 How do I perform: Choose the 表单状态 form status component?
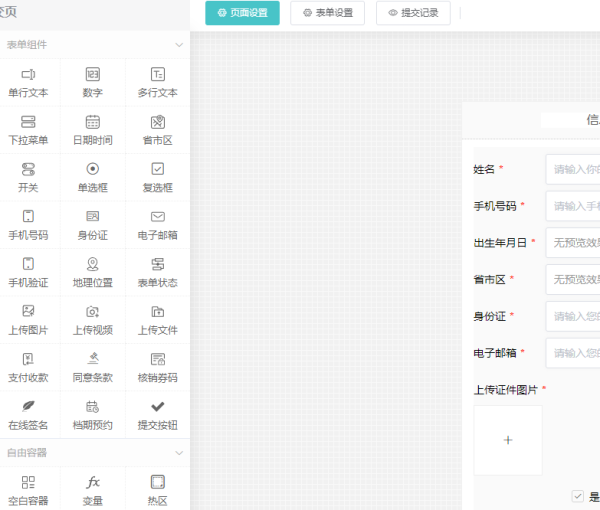coord(158,273)
